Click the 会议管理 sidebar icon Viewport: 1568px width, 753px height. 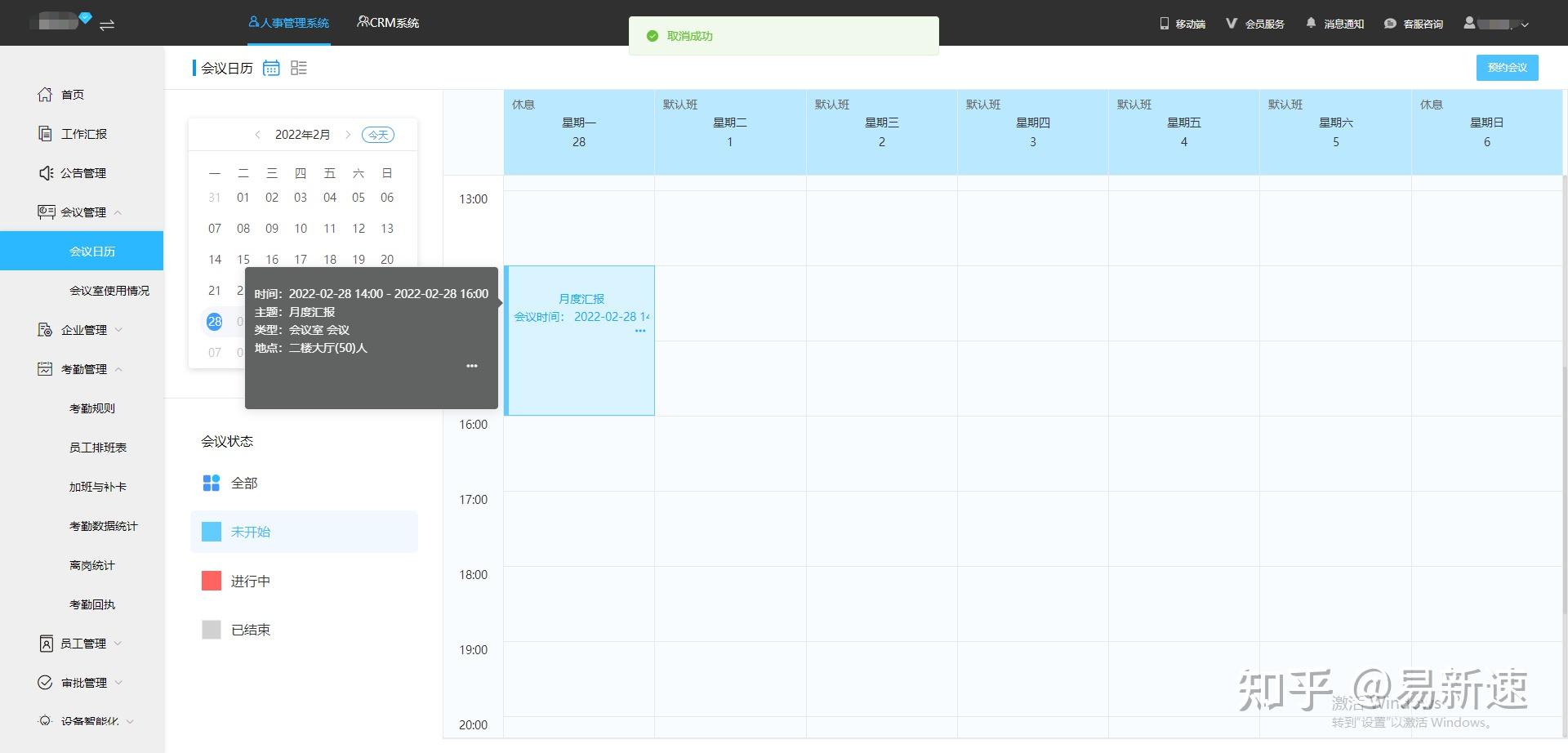tap(46, 212)
